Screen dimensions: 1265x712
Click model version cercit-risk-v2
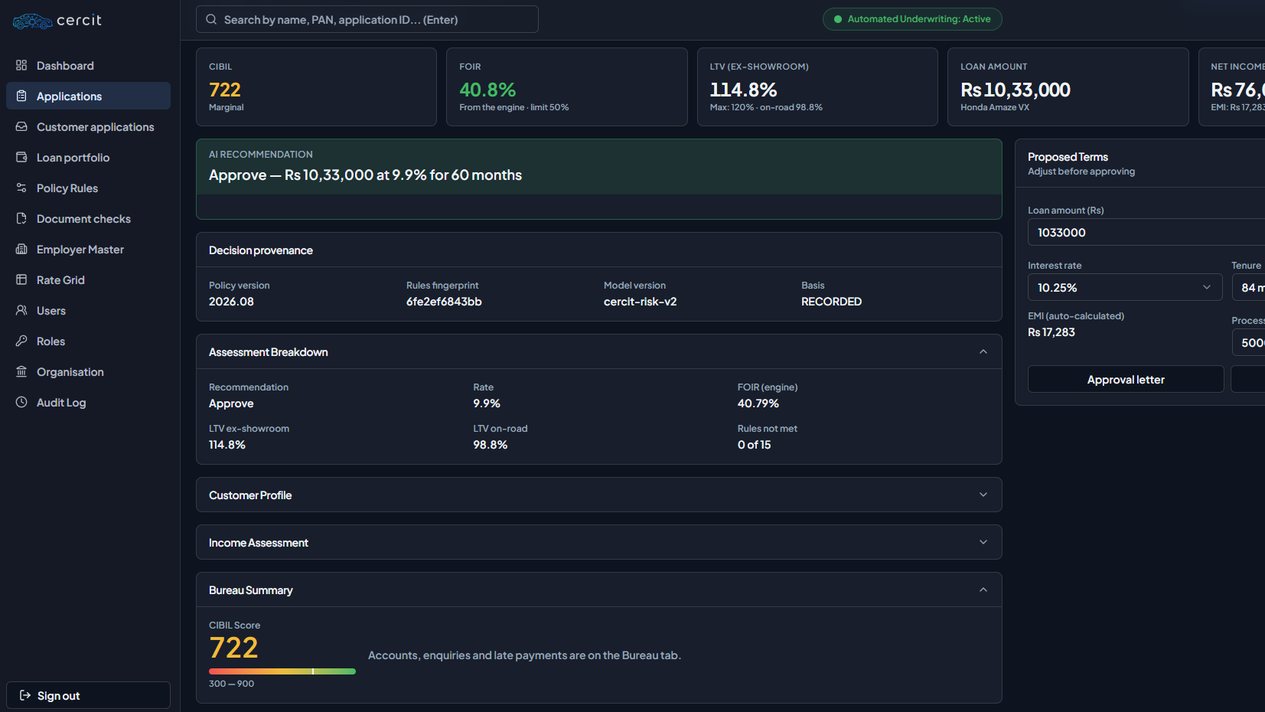click(x=640, y=301)
